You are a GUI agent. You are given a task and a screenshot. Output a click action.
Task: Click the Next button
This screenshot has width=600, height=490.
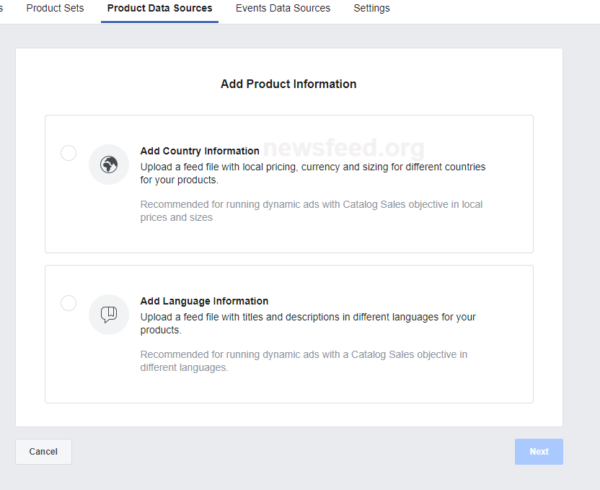pos(538,451)
